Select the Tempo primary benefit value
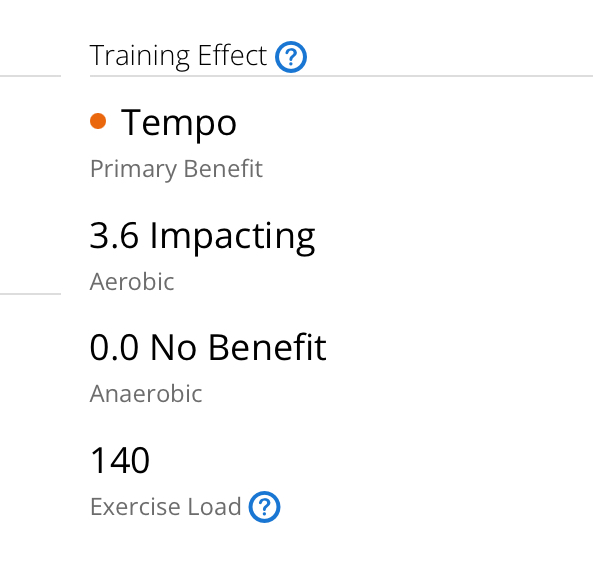This screenshot has height=561, width=593. (x=179, y=123)
